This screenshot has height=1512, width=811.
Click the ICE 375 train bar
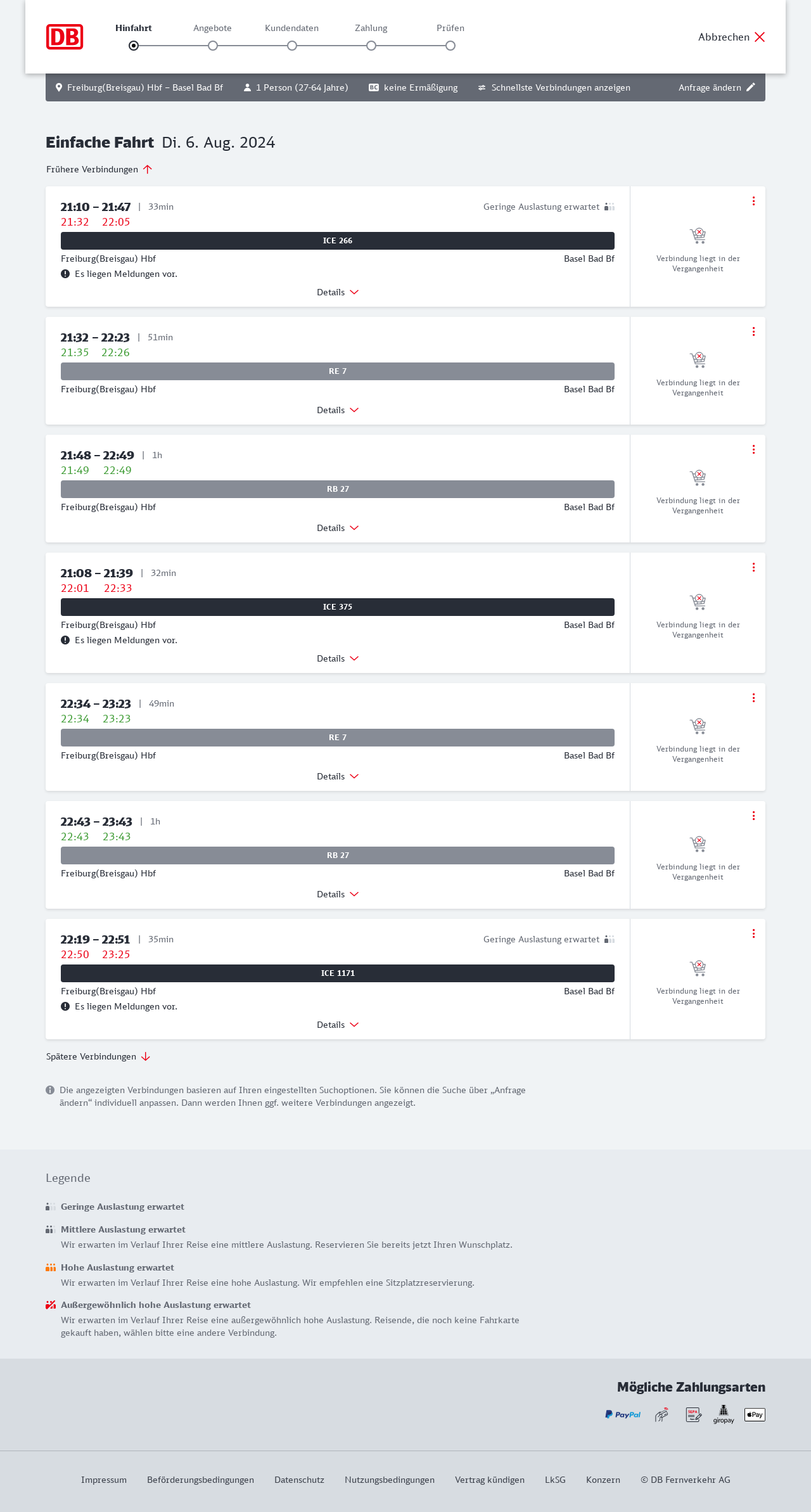[338, 607]
